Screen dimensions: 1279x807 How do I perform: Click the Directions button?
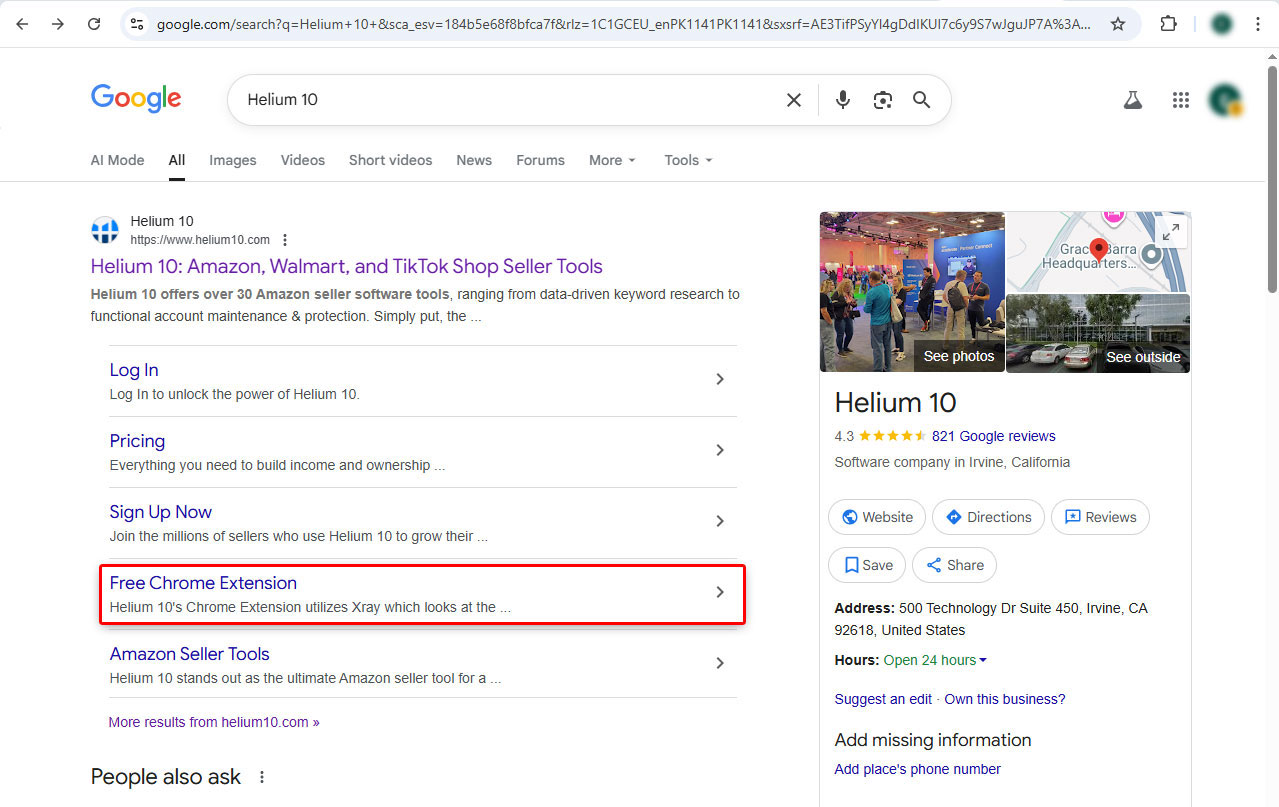[x=988, y=517]
